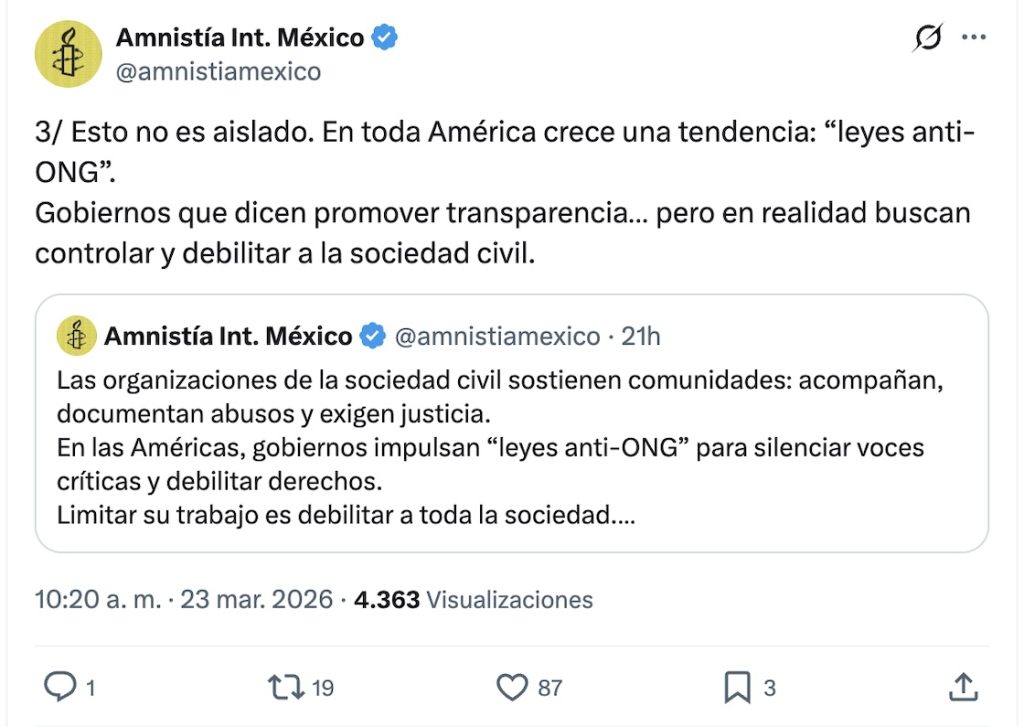Toggle the bookmark for this tweet
The height and width of the screenshot is (727, 1024).
tap(740, 687)
